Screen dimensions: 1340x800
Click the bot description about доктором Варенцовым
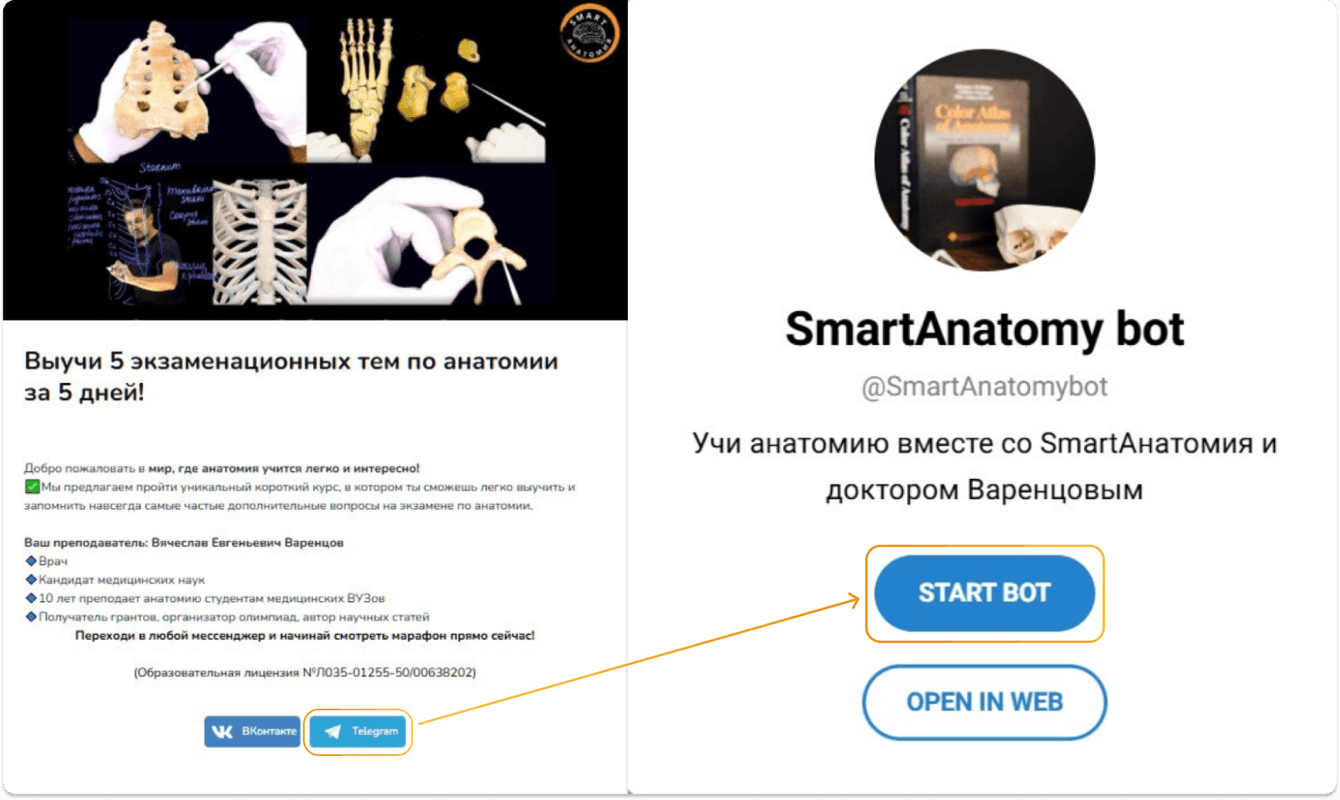coord(984,467)
